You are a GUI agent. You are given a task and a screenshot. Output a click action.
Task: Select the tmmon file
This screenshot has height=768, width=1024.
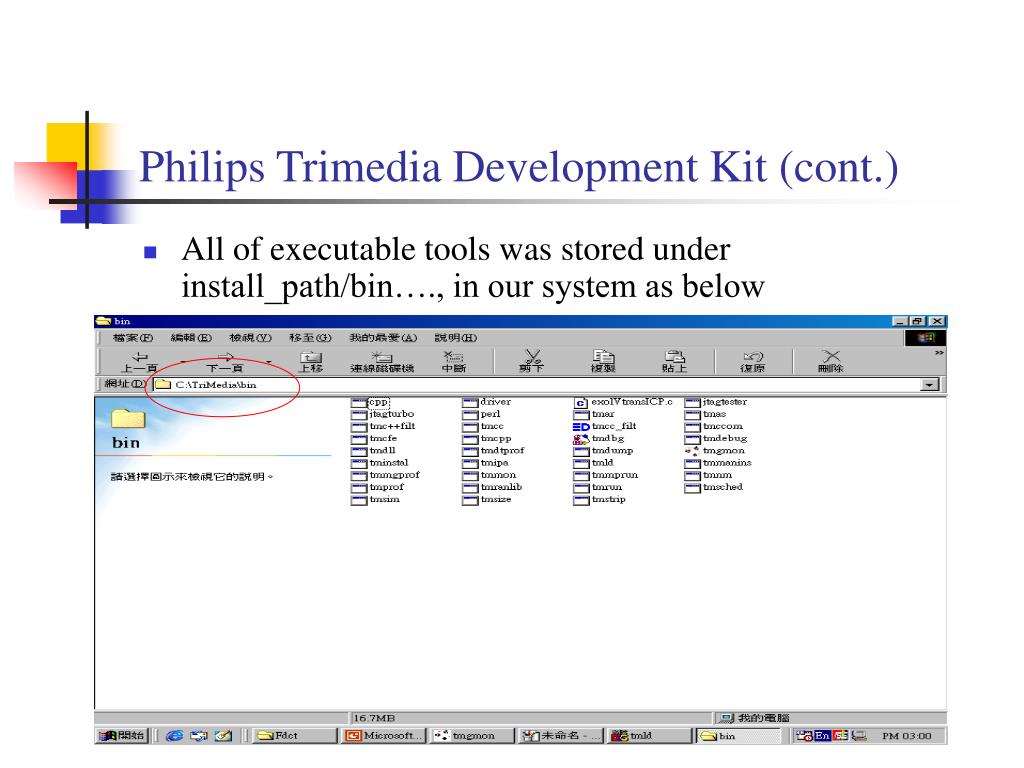[x=490, y=475]
